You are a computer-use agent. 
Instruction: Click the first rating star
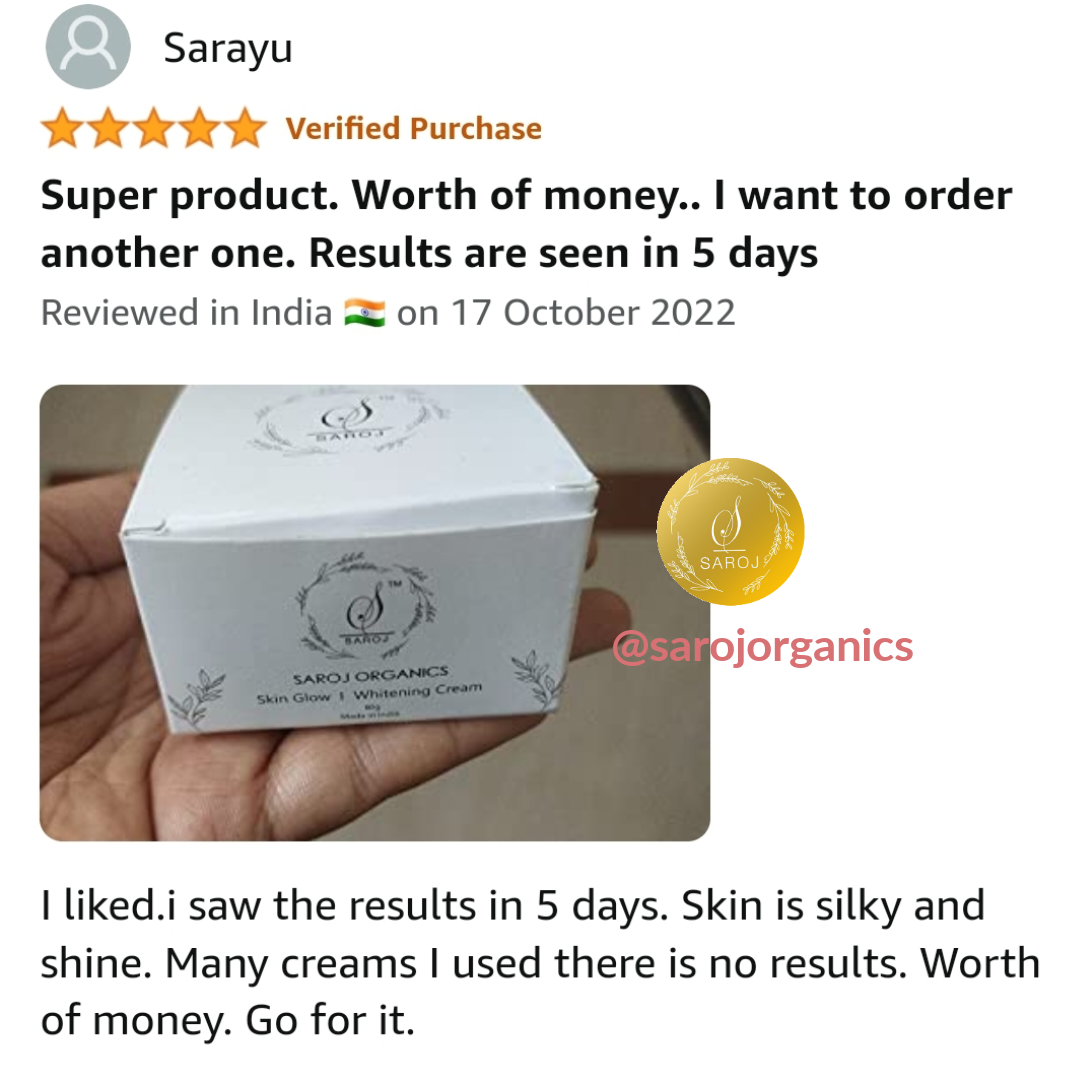63,128
